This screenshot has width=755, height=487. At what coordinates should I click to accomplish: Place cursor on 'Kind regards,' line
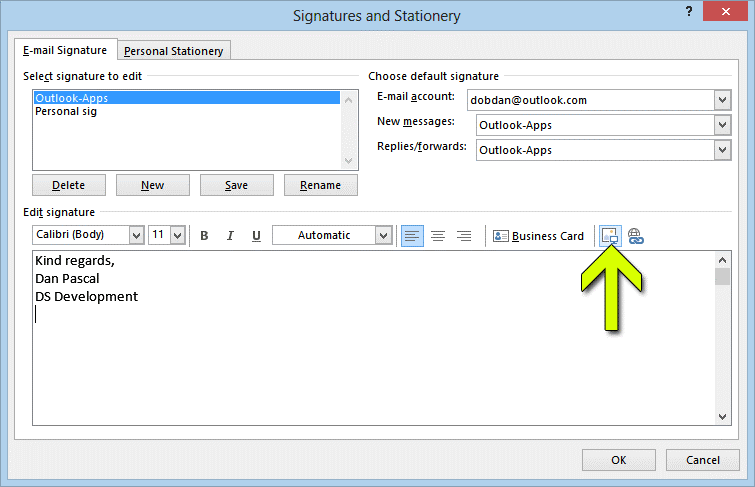pos(75,261)
